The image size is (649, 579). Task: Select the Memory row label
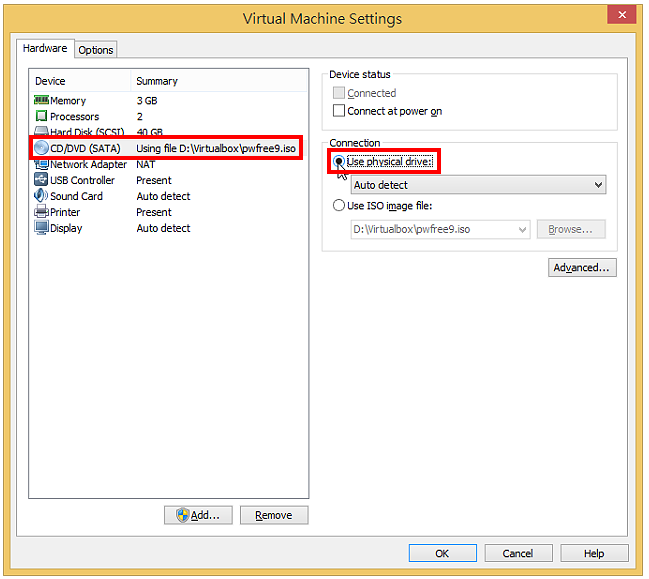pos(68,101)
